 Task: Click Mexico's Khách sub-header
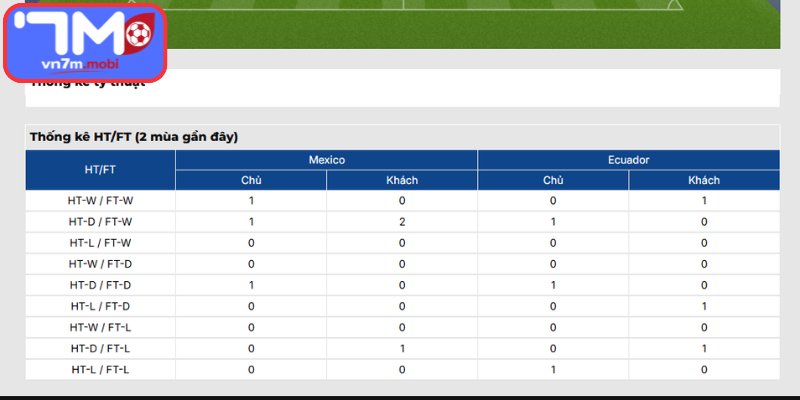(x=402, y=180)
